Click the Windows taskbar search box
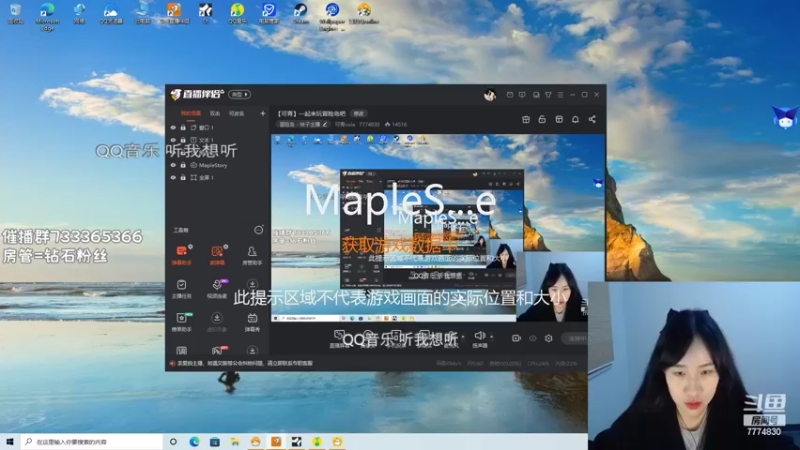This screenshot has height=450, width=800. [92, 442]
